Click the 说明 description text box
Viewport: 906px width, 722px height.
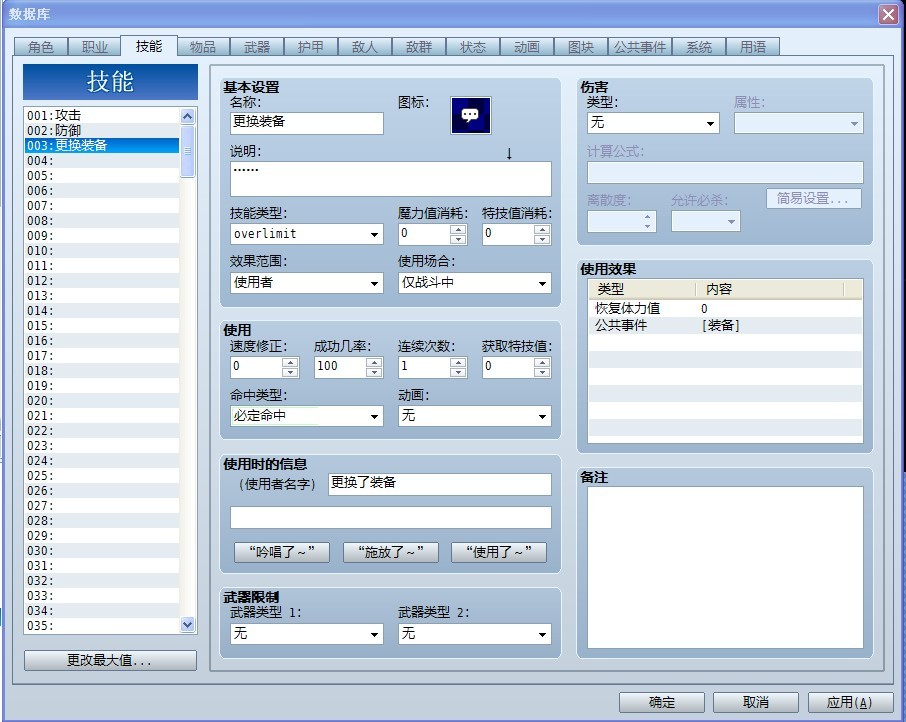(391, 179)
